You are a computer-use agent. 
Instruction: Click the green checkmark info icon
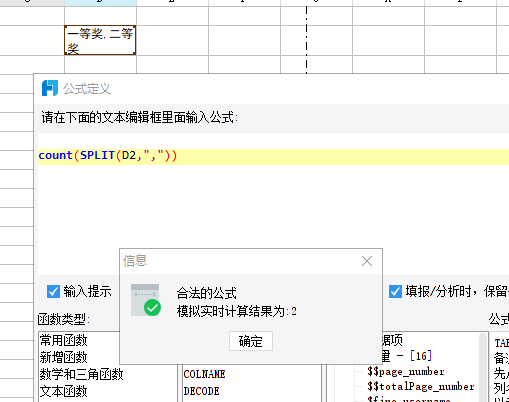(152, 307)
